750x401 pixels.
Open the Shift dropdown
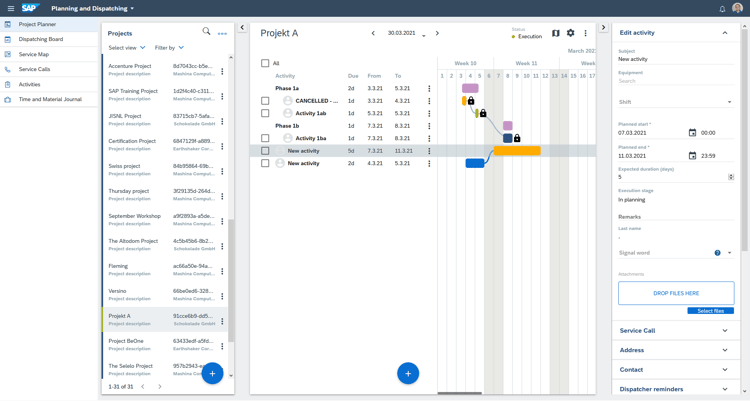click(675, 102)
